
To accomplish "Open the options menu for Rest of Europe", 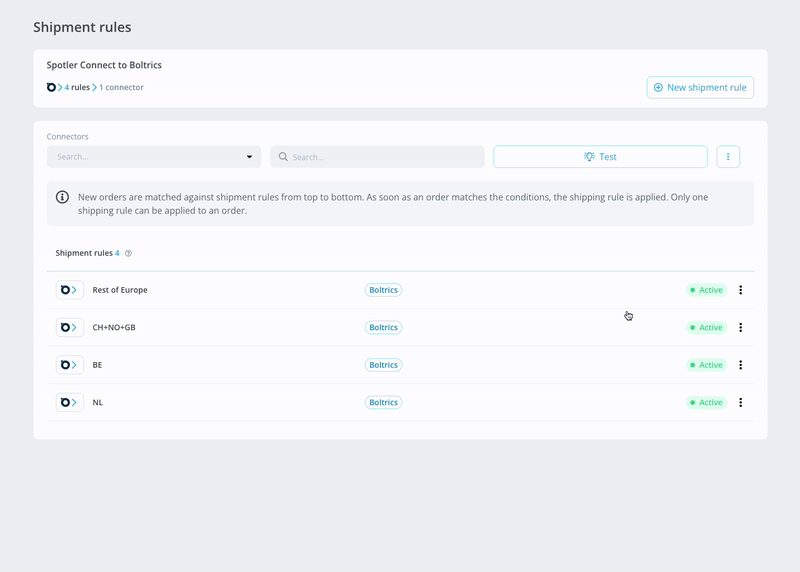I will click(740, 290).
